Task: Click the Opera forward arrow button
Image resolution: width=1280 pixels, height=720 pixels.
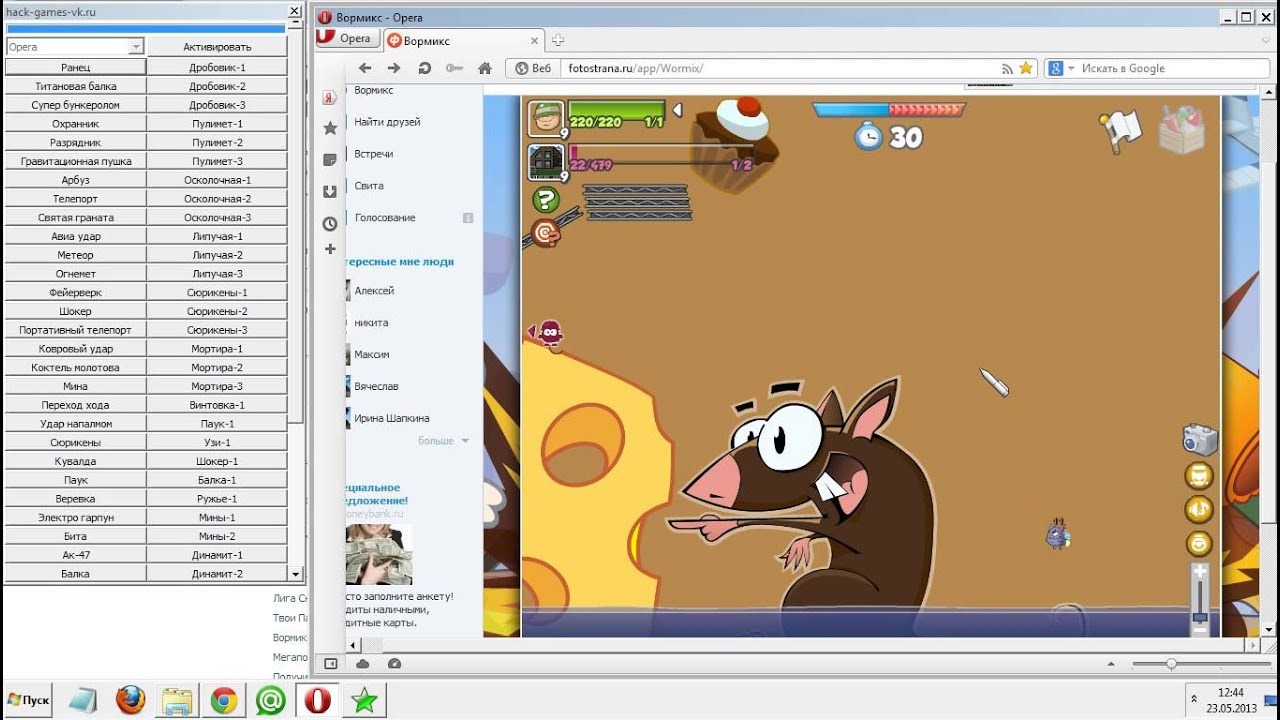Action: [394, 68]
